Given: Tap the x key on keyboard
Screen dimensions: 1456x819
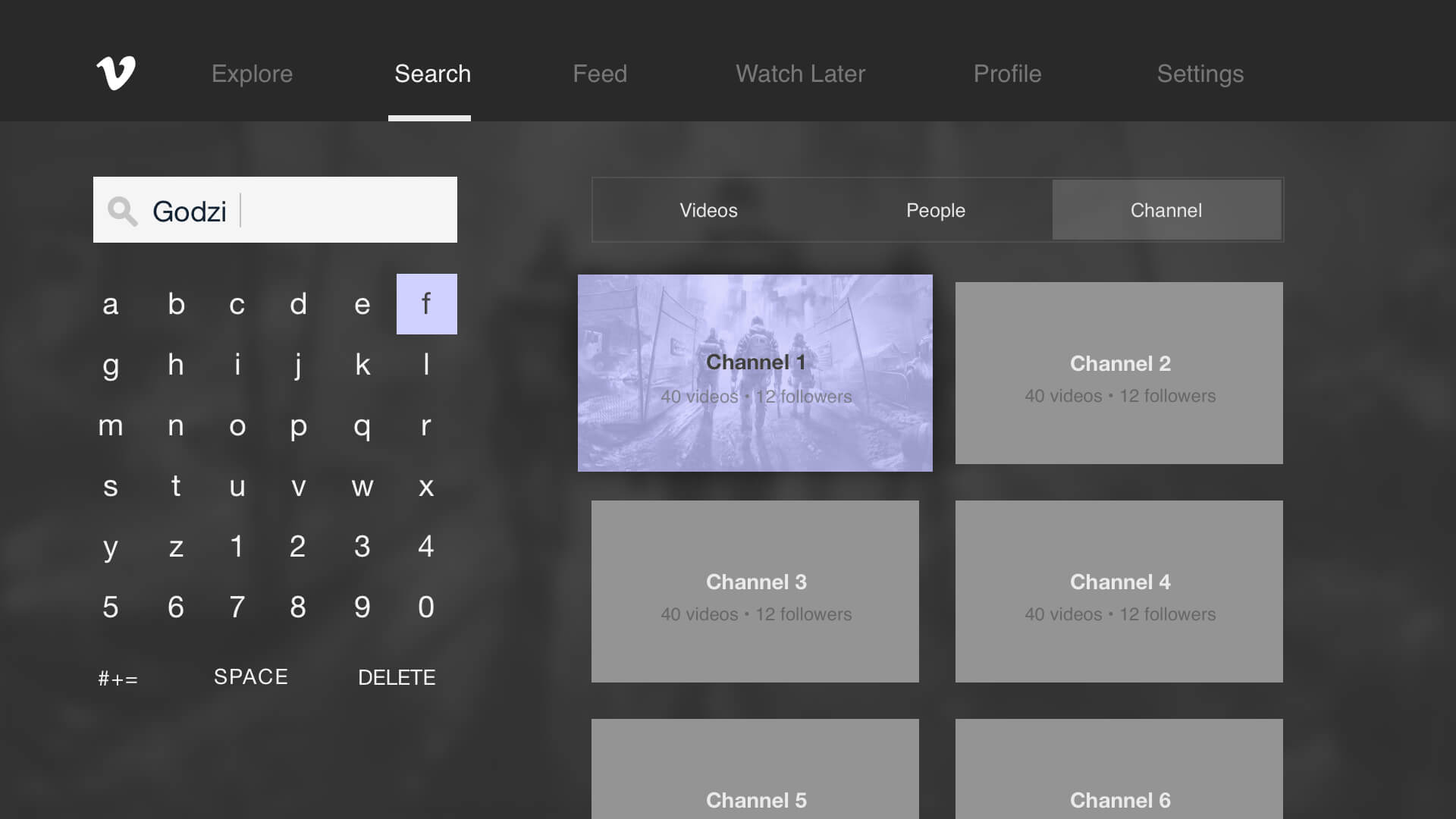Looking at the screenshot, I should point(426,486).
